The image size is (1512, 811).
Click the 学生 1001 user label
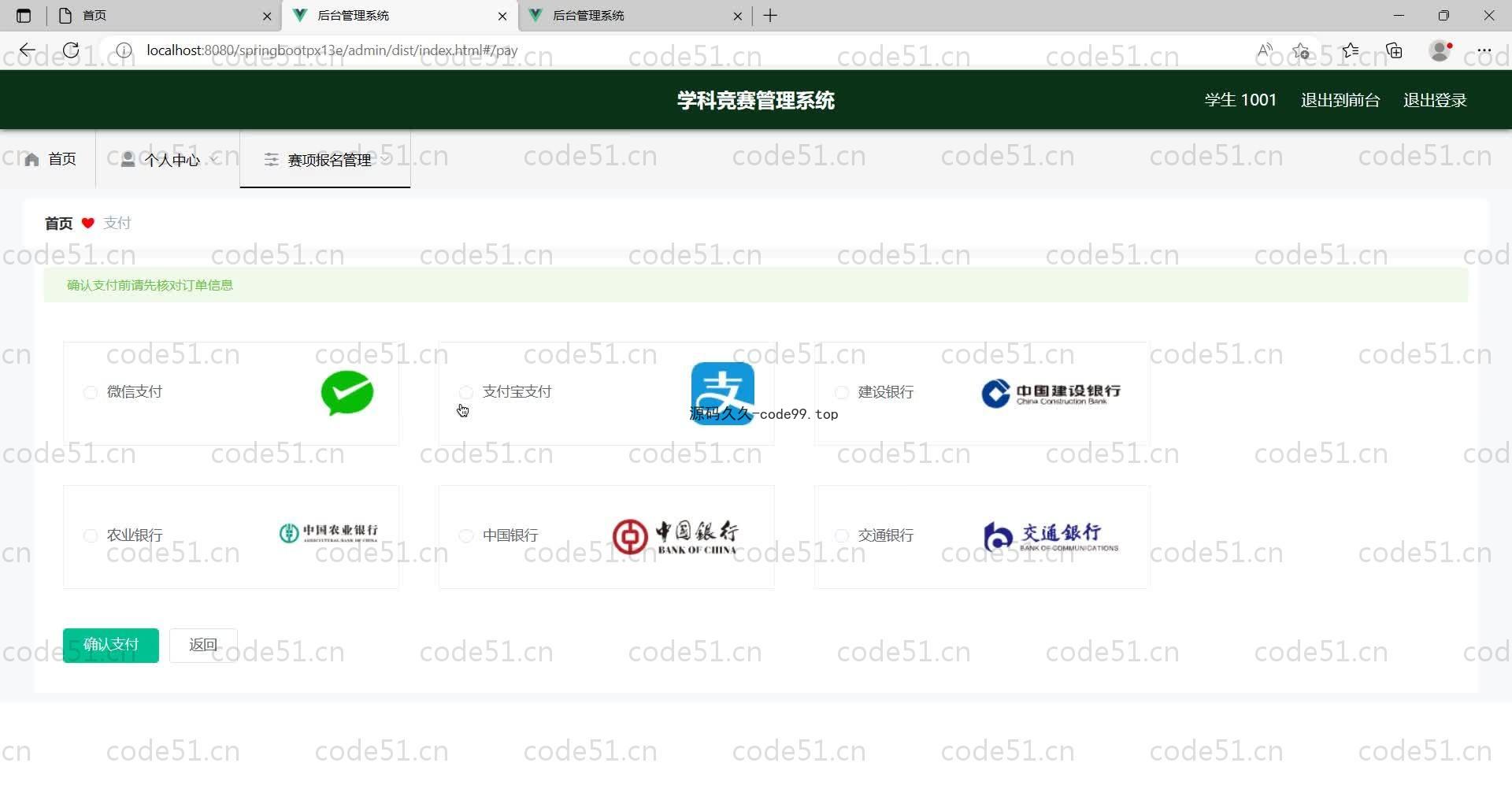click(1240, 100)
